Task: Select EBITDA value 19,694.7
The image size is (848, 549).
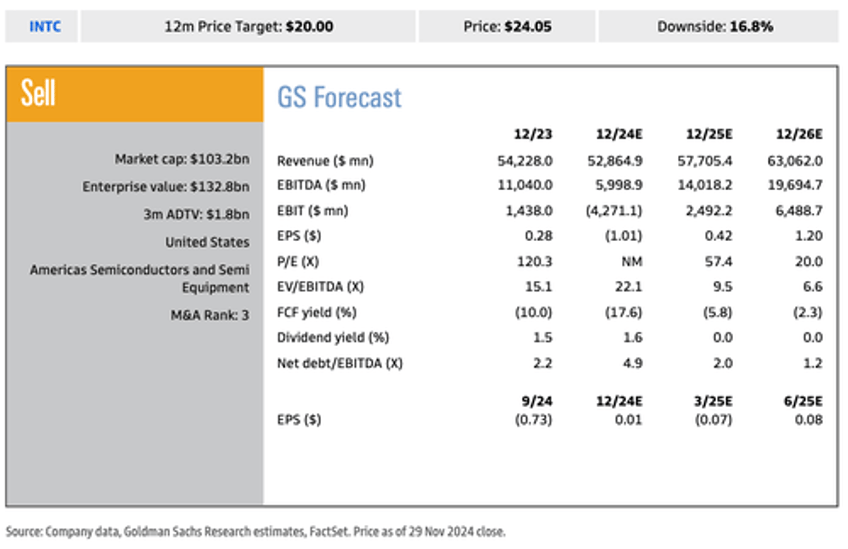Action: (794, 185)
